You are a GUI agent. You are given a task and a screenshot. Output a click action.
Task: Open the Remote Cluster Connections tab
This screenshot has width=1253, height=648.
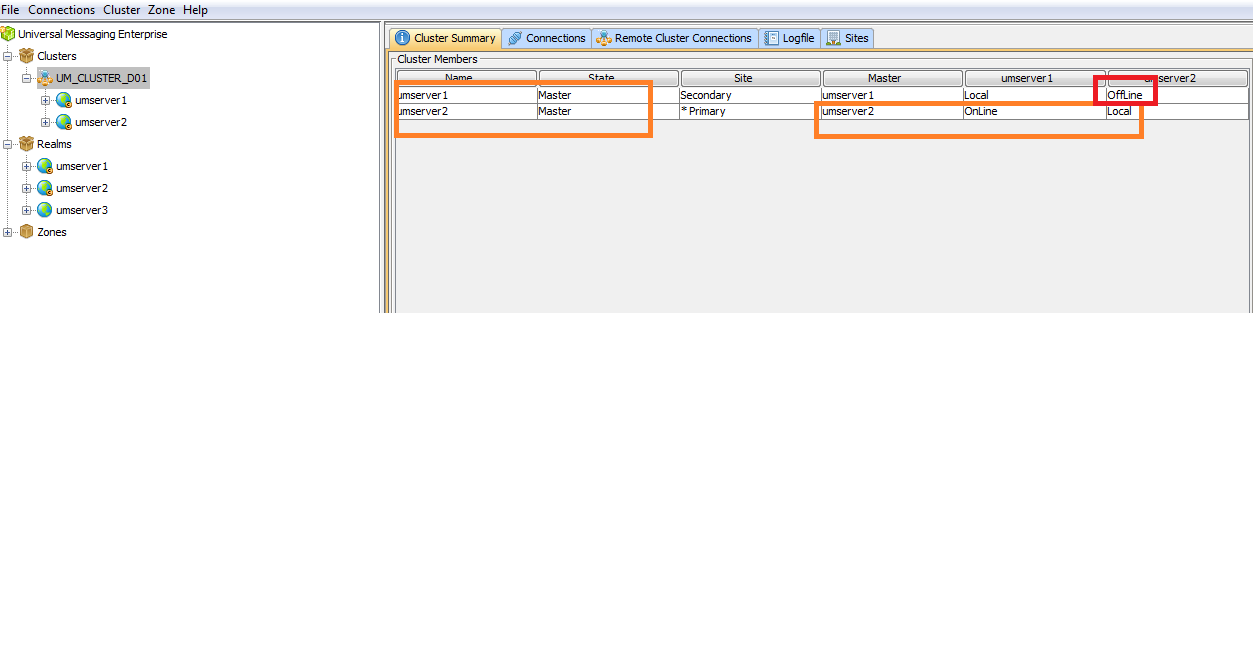click(x=674, y=38)
